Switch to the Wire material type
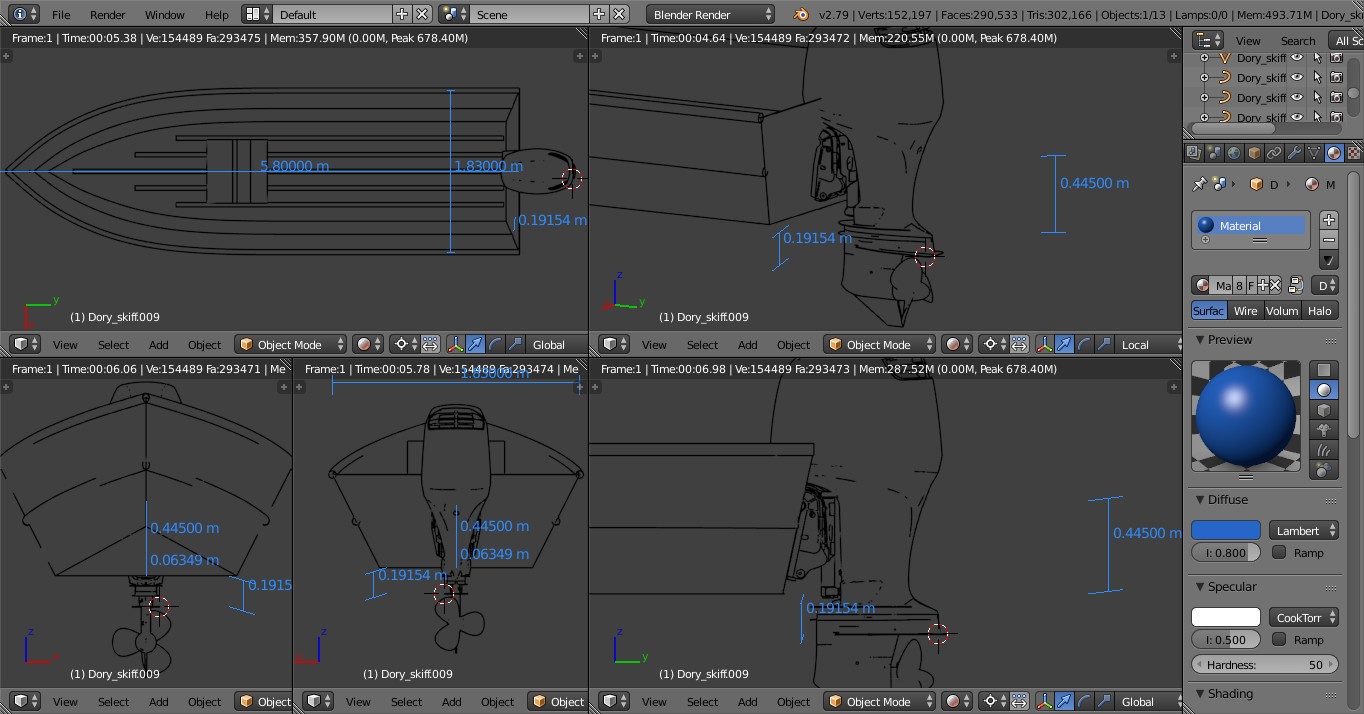 (1245, 311)
